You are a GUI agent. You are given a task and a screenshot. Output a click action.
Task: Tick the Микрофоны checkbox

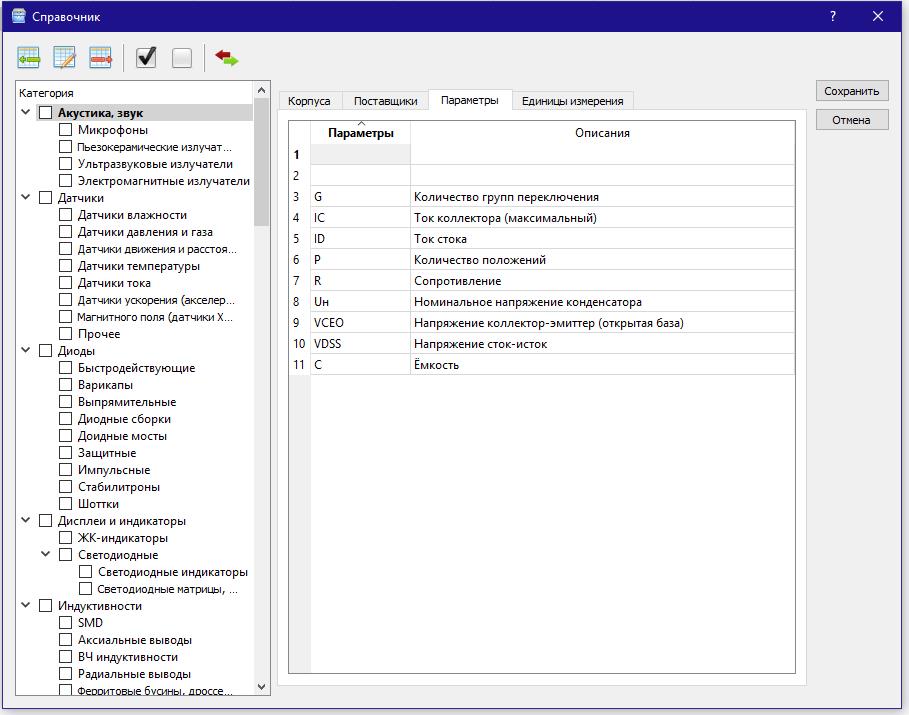tap(66, 130)
